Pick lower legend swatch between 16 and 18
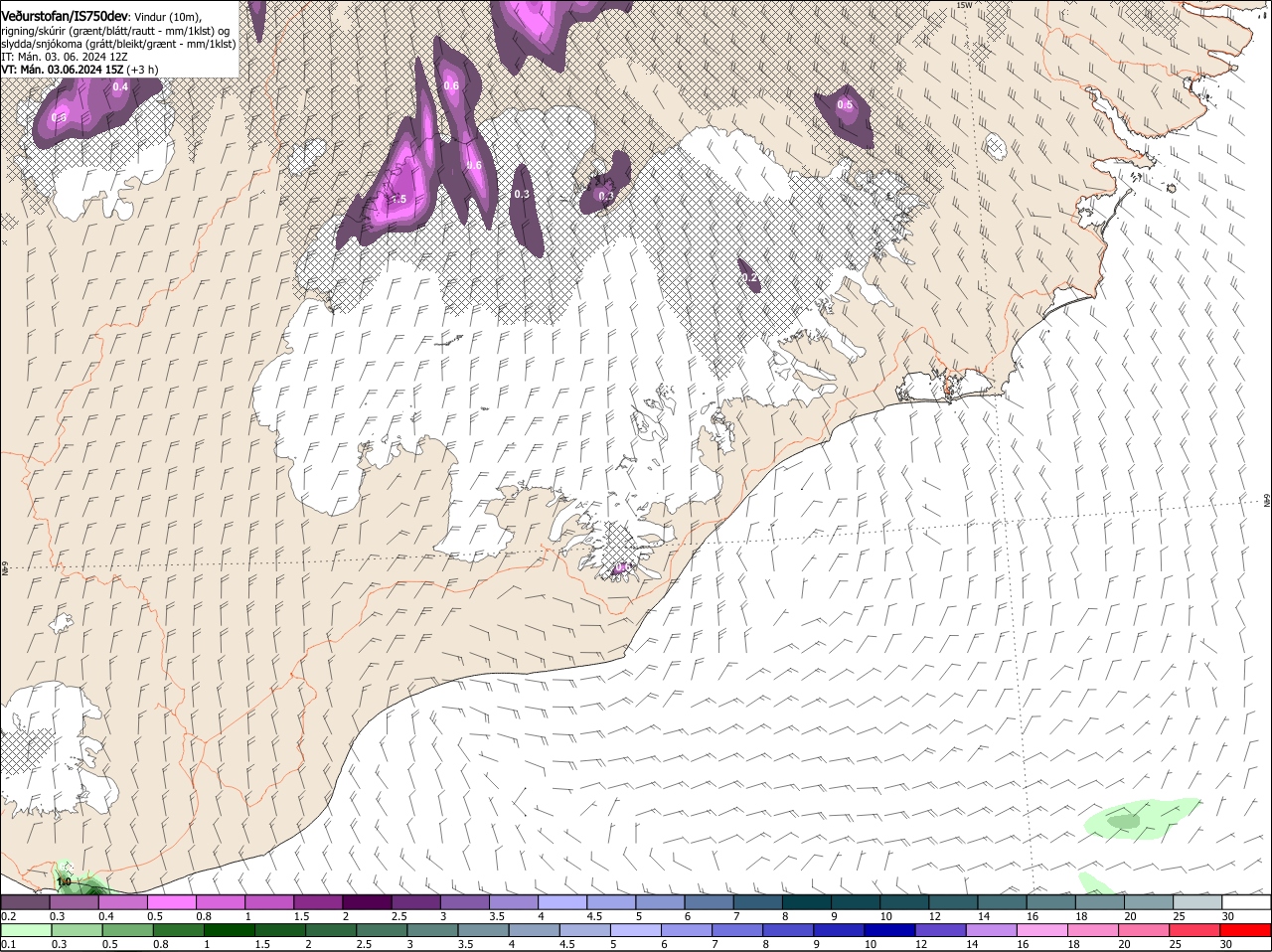Image resolution: width=1272 pixels, height=952 pixels. click(x=1040, y=930)
